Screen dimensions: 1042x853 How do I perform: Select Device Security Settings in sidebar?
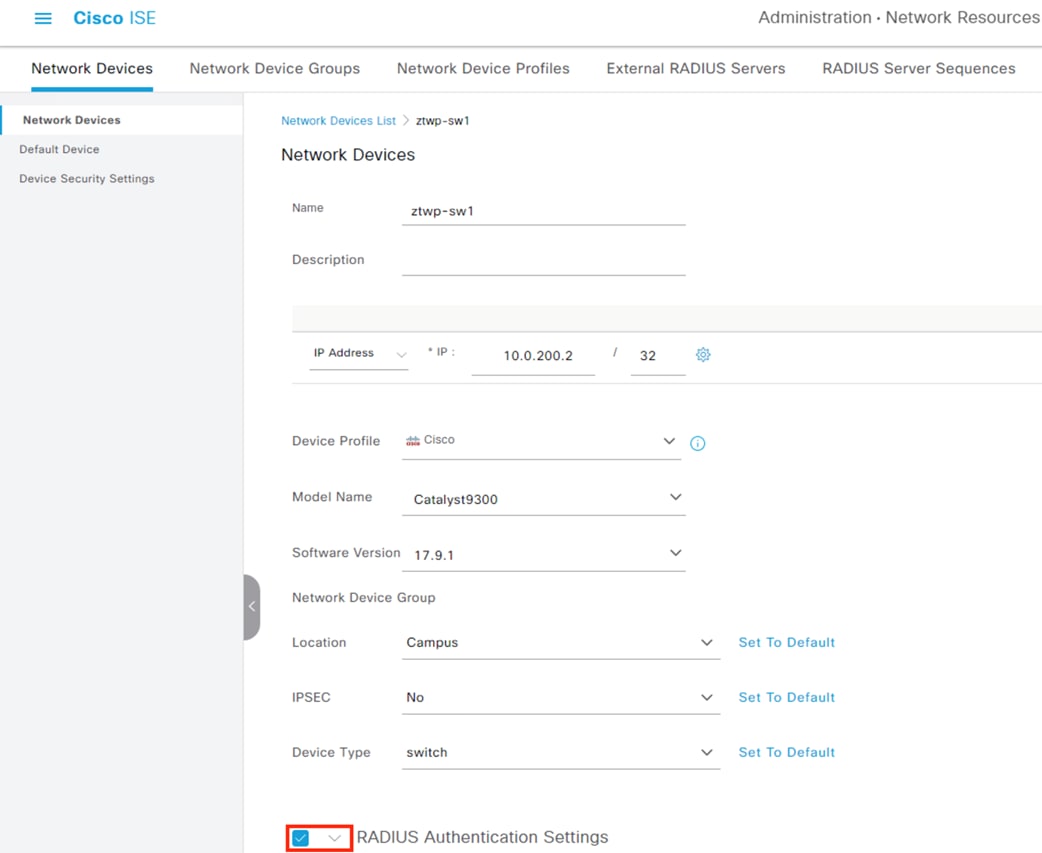(x=86, y=179)
